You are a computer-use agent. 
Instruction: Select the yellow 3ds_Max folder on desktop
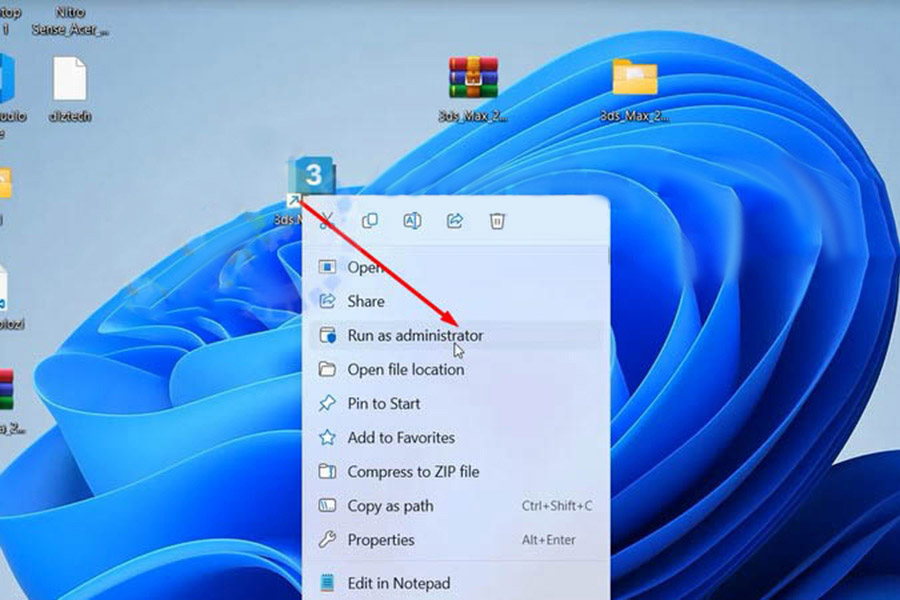click(634, 80)
